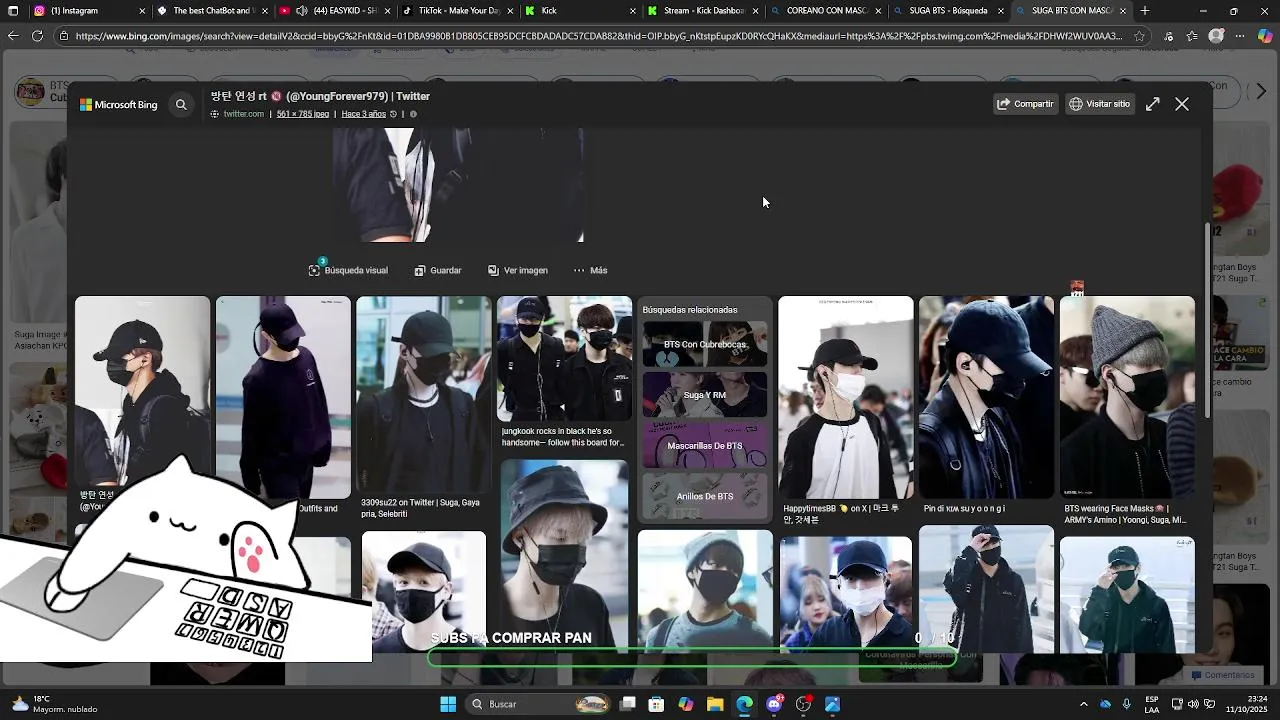Click the 561 × 785 jpeg size link

[x=303, y=114]
